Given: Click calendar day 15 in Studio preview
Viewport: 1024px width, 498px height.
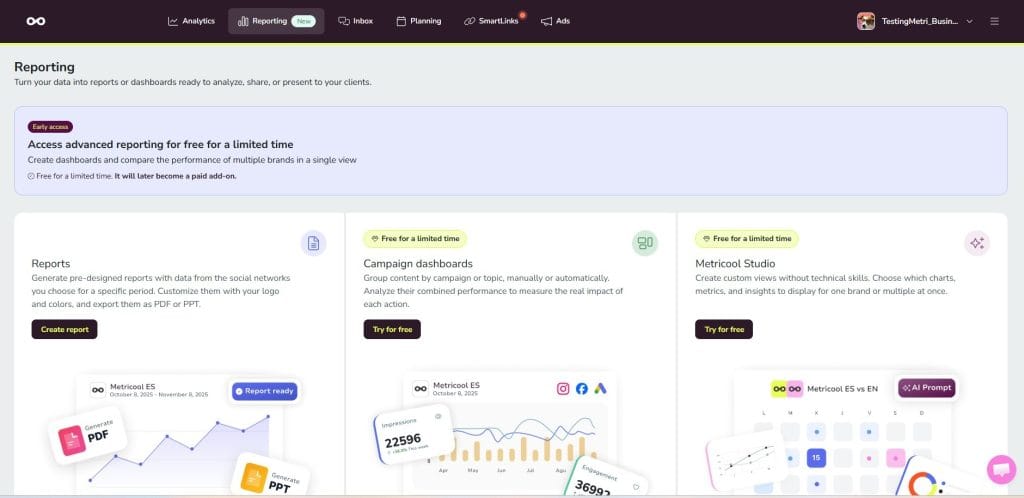Looking at the screenshot, I should coord(816,458).
